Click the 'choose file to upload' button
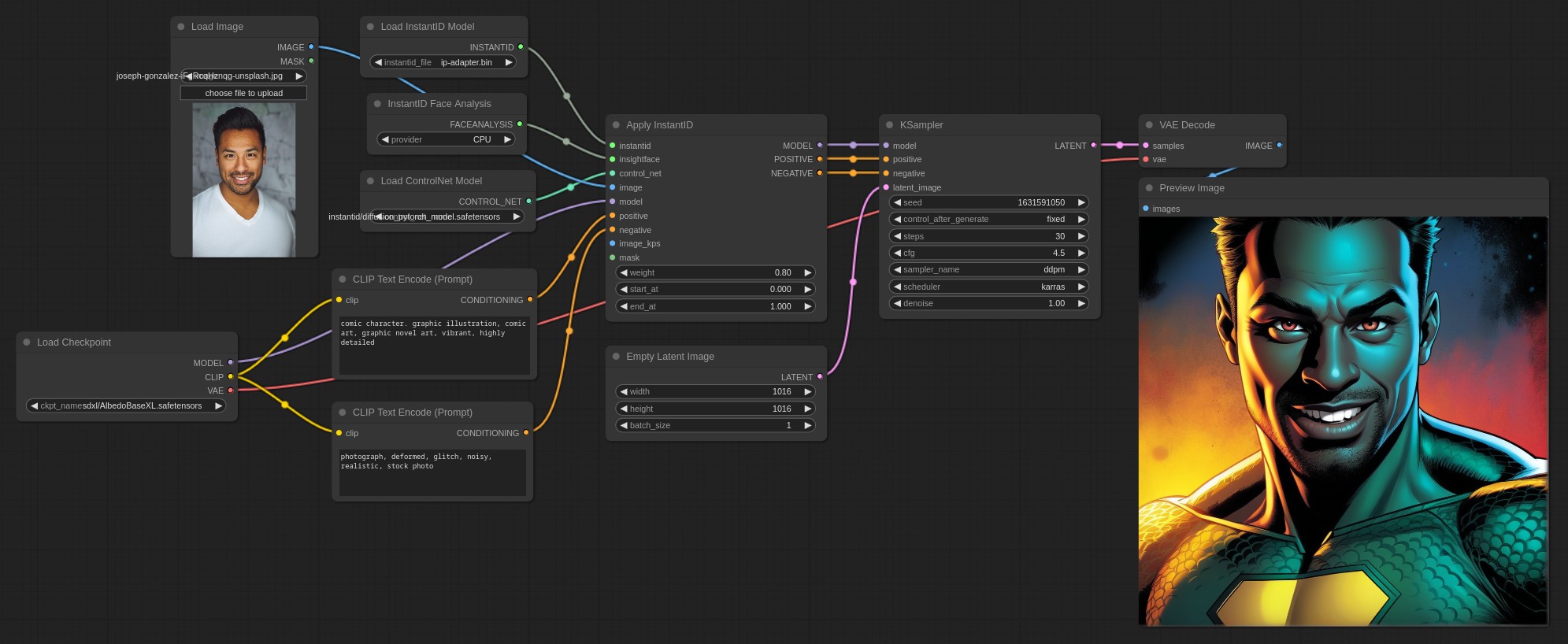This screenshot has width=1568, height=644. [x=243, y=93]
